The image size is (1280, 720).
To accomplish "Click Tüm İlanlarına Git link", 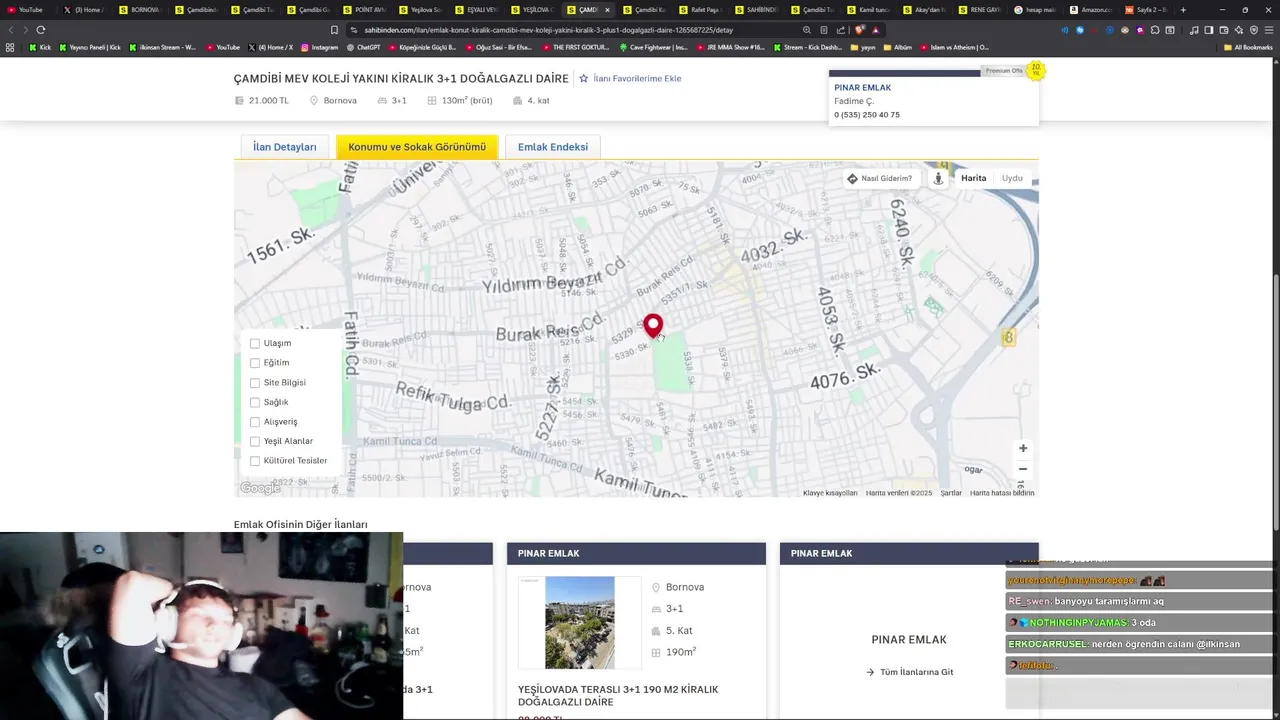I will point(909,672).
